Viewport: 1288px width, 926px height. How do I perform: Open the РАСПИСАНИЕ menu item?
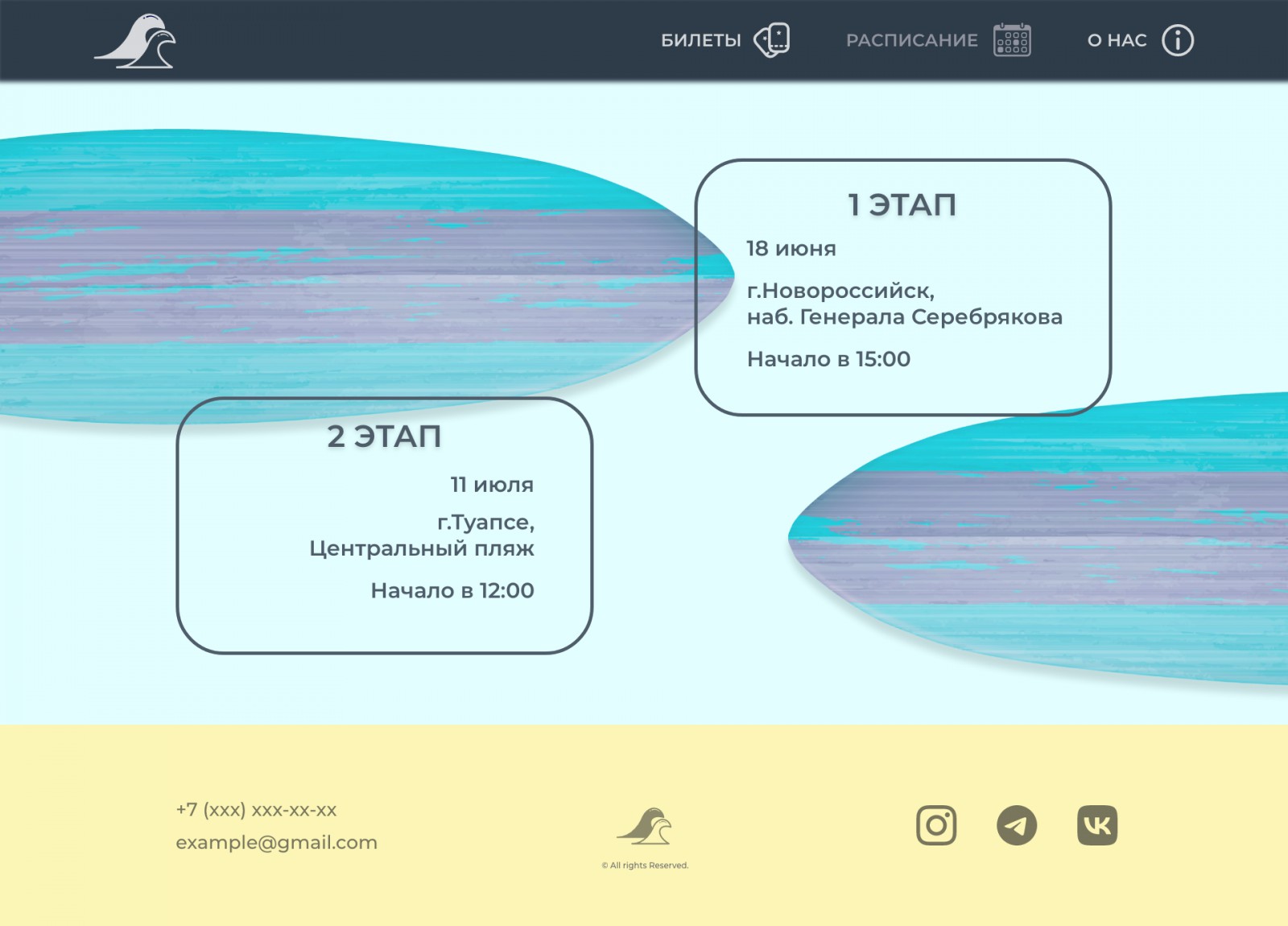click(911, 40)
